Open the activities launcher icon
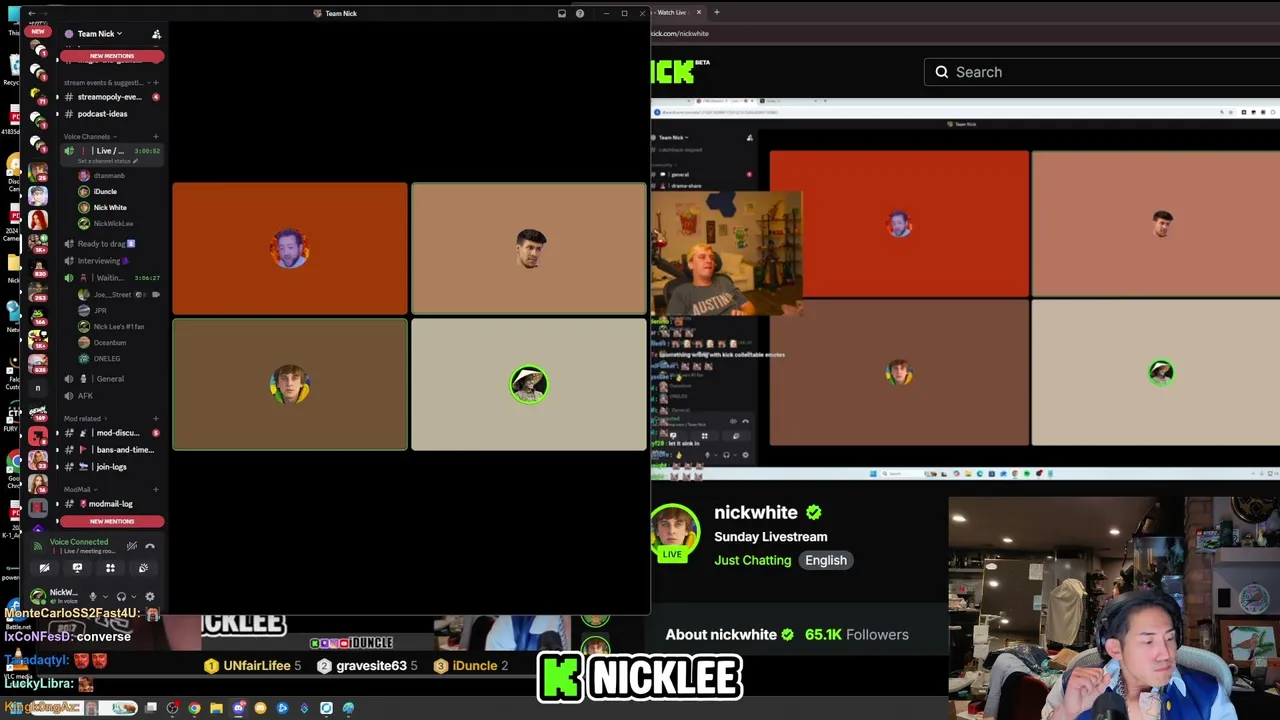The height and width of the screenshot is (720, 1280). pos(110,568)
